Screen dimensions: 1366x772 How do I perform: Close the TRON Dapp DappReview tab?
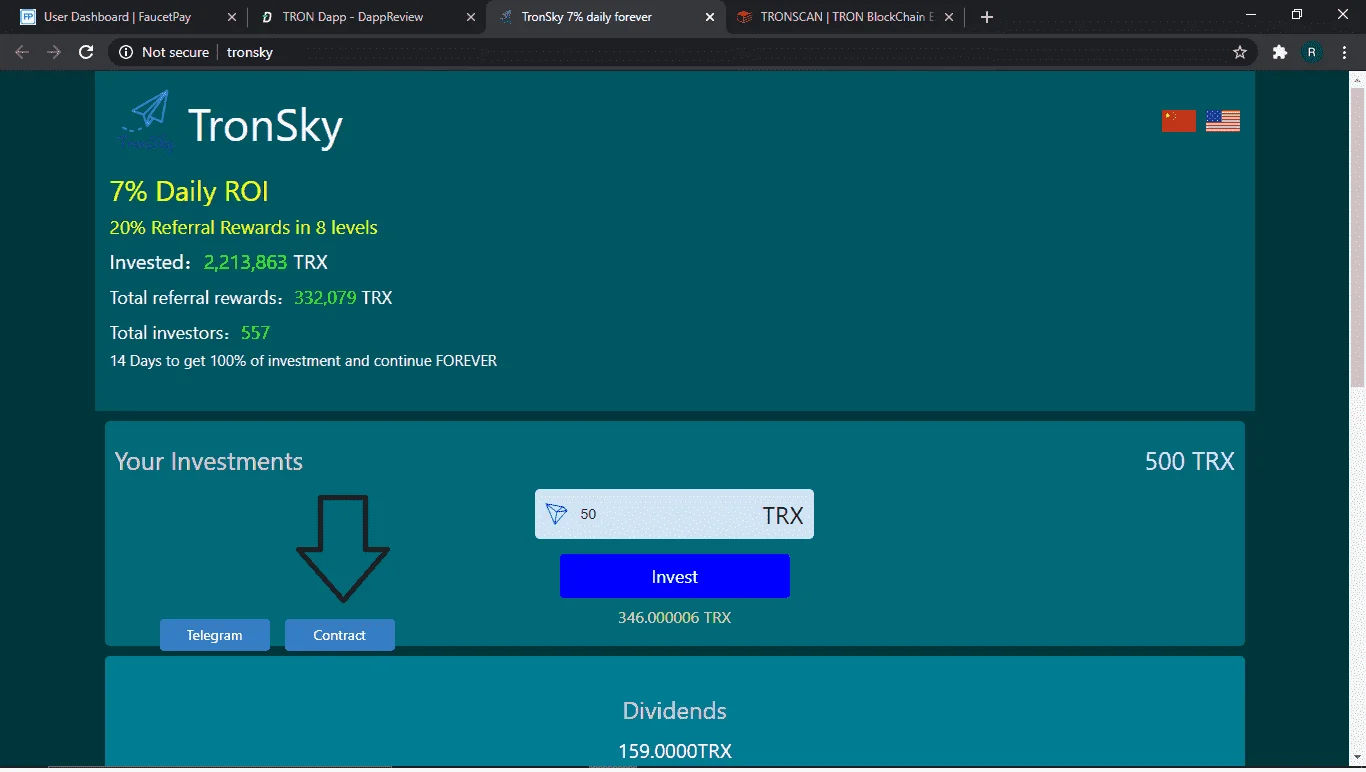coord(470,17)
